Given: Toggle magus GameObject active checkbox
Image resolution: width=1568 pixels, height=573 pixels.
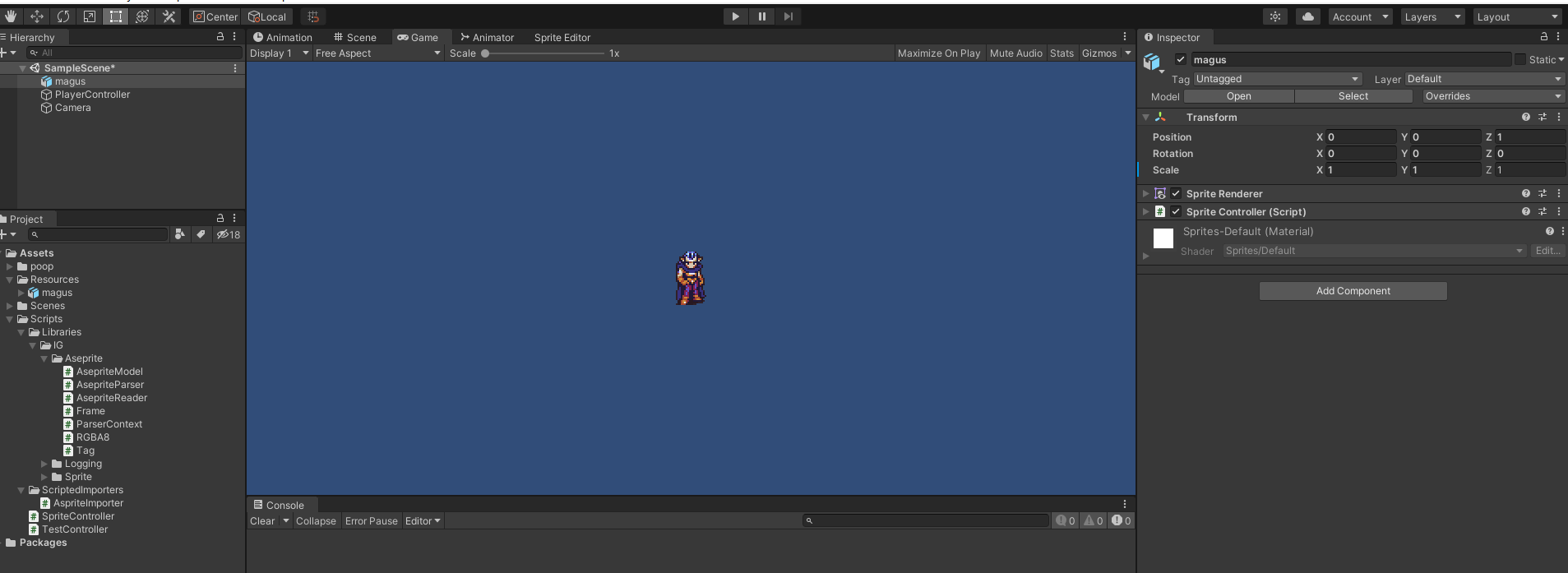Looking at the screenshot, I should [x=1181, y=59].
